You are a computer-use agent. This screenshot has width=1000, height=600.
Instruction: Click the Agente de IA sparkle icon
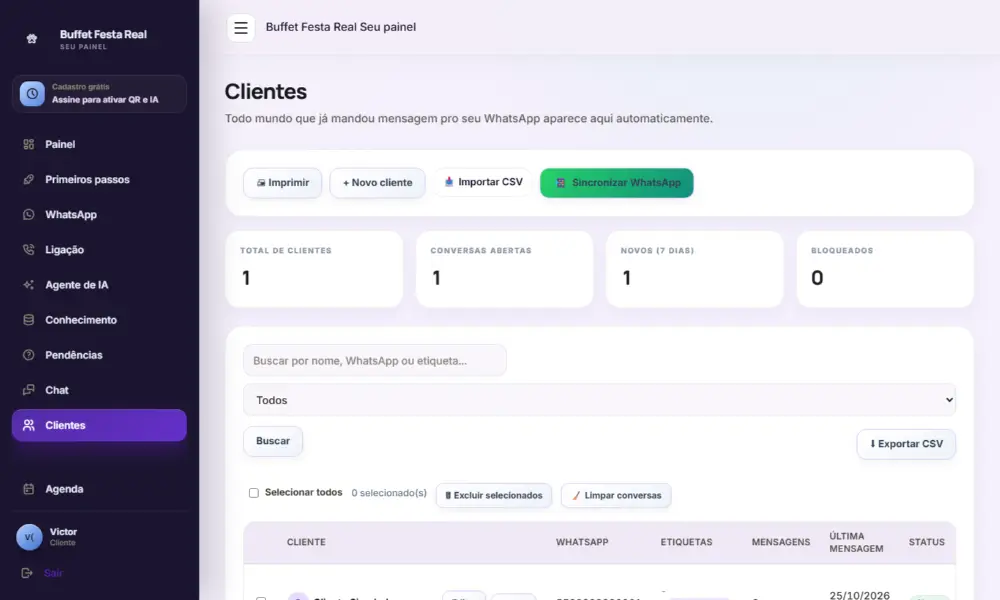pos(29,284)
